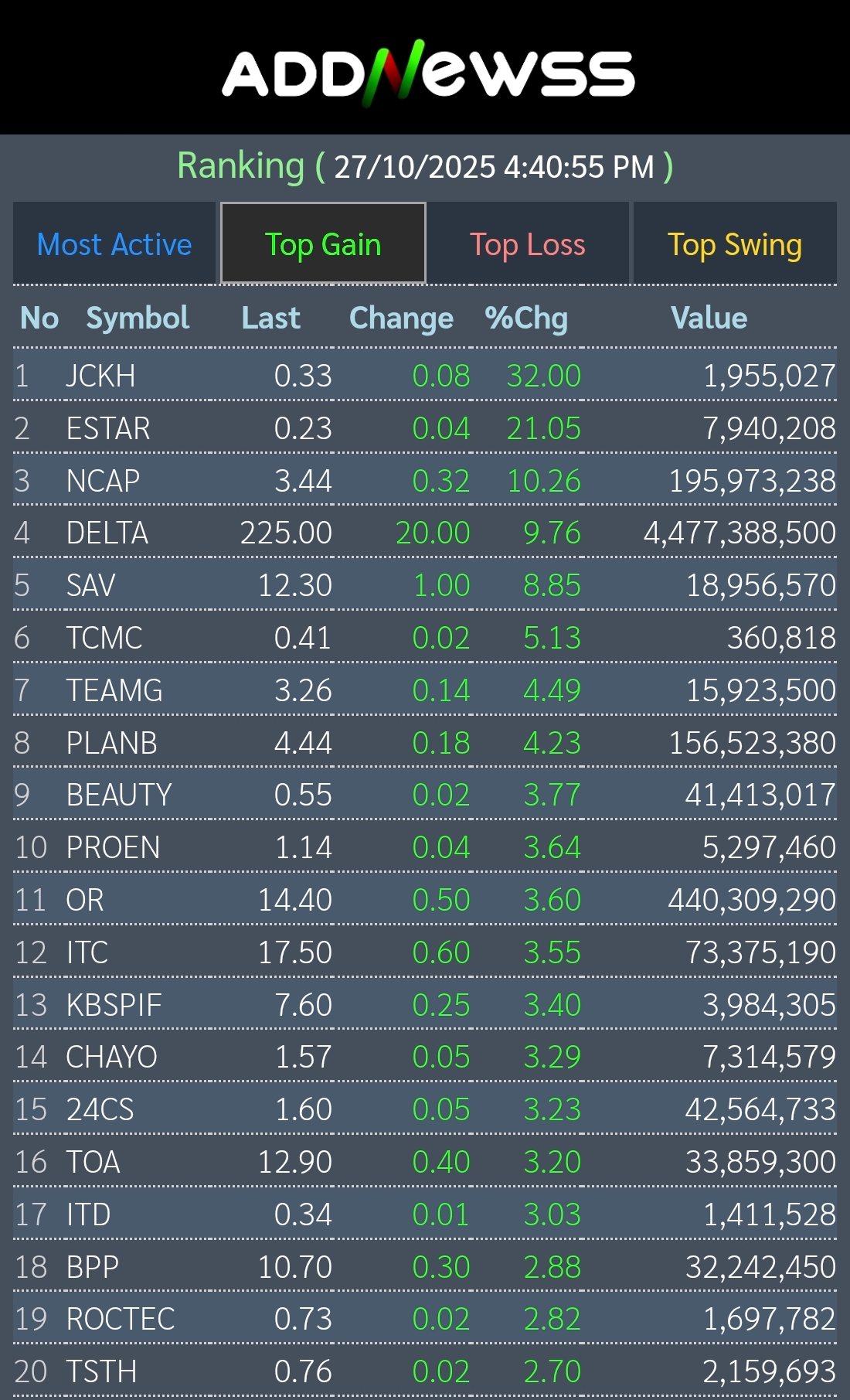The height and width of the screenshot is (1400, 850).
Task: Click the Last column header
Action: 270,318
